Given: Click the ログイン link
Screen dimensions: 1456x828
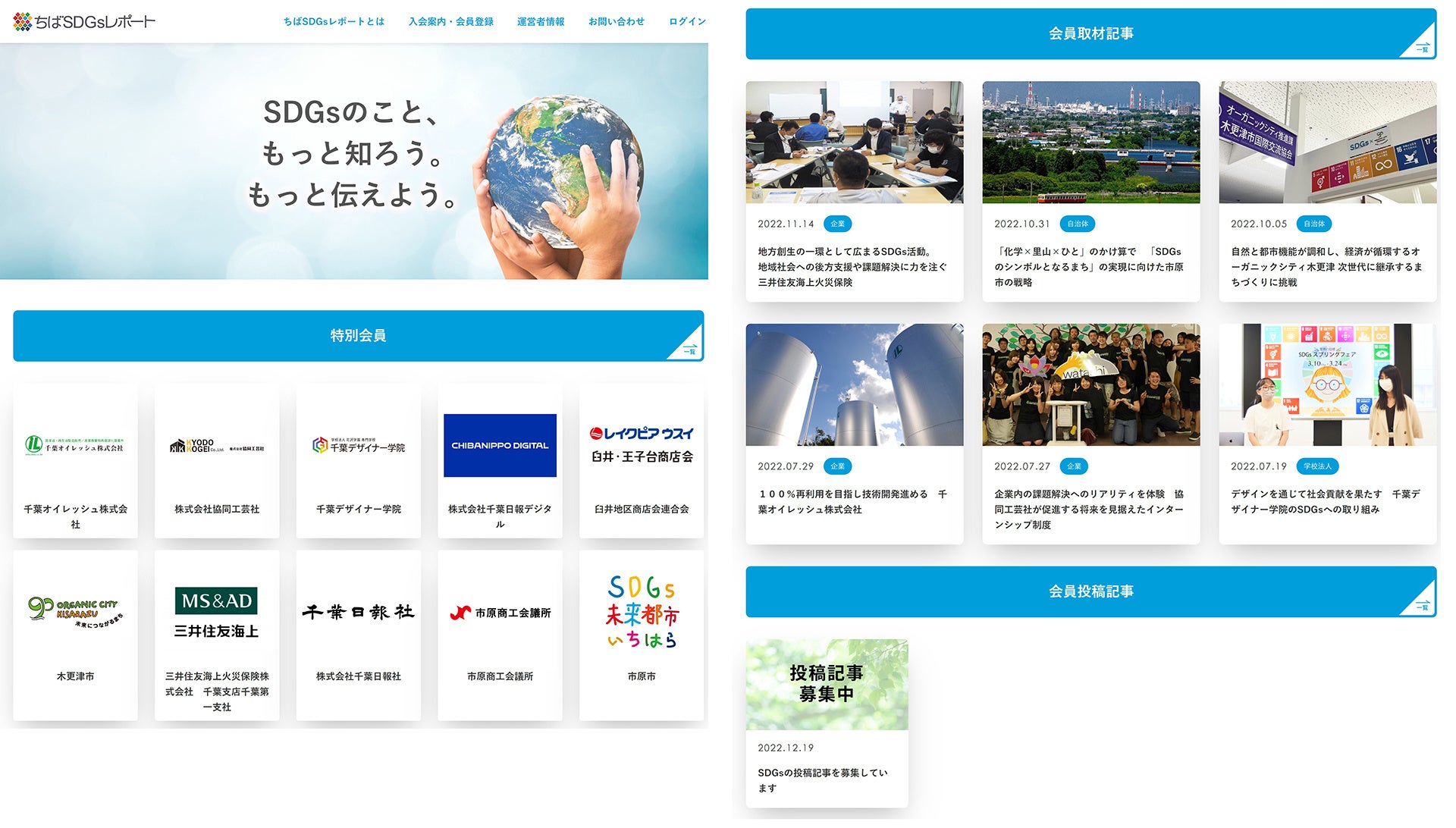Looking at the screenshot, I should click(687, 21).
